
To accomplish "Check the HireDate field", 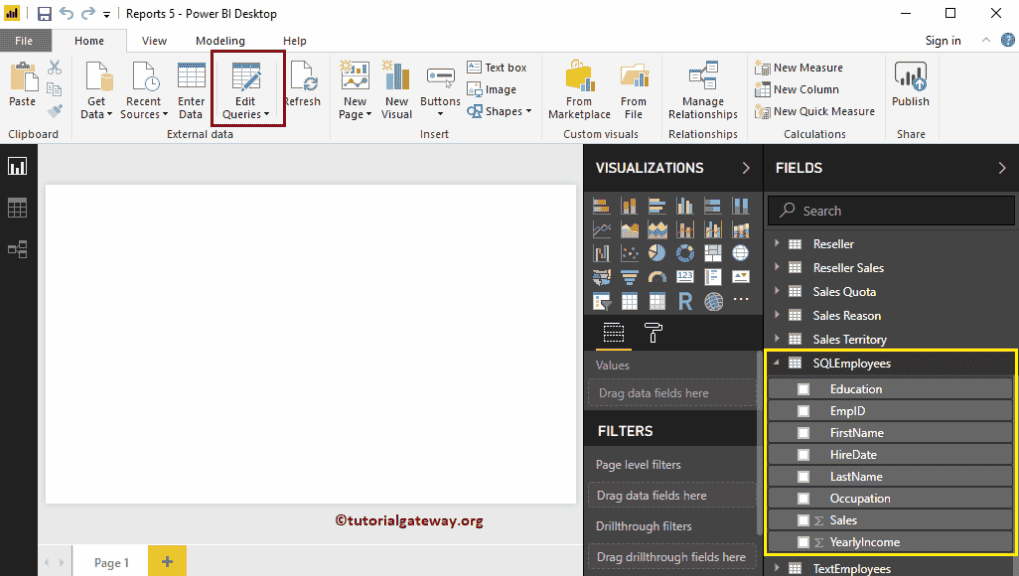I will [803, 454].
